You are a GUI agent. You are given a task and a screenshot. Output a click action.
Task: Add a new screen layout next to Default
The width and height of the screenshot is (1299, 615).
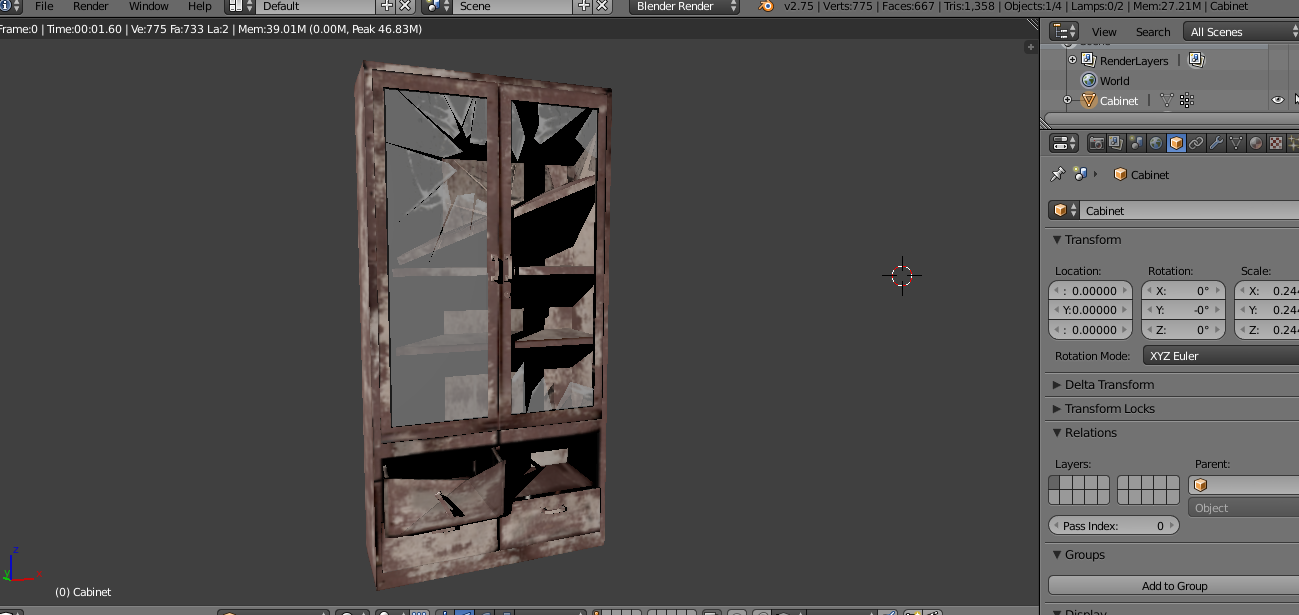[386, 6]
